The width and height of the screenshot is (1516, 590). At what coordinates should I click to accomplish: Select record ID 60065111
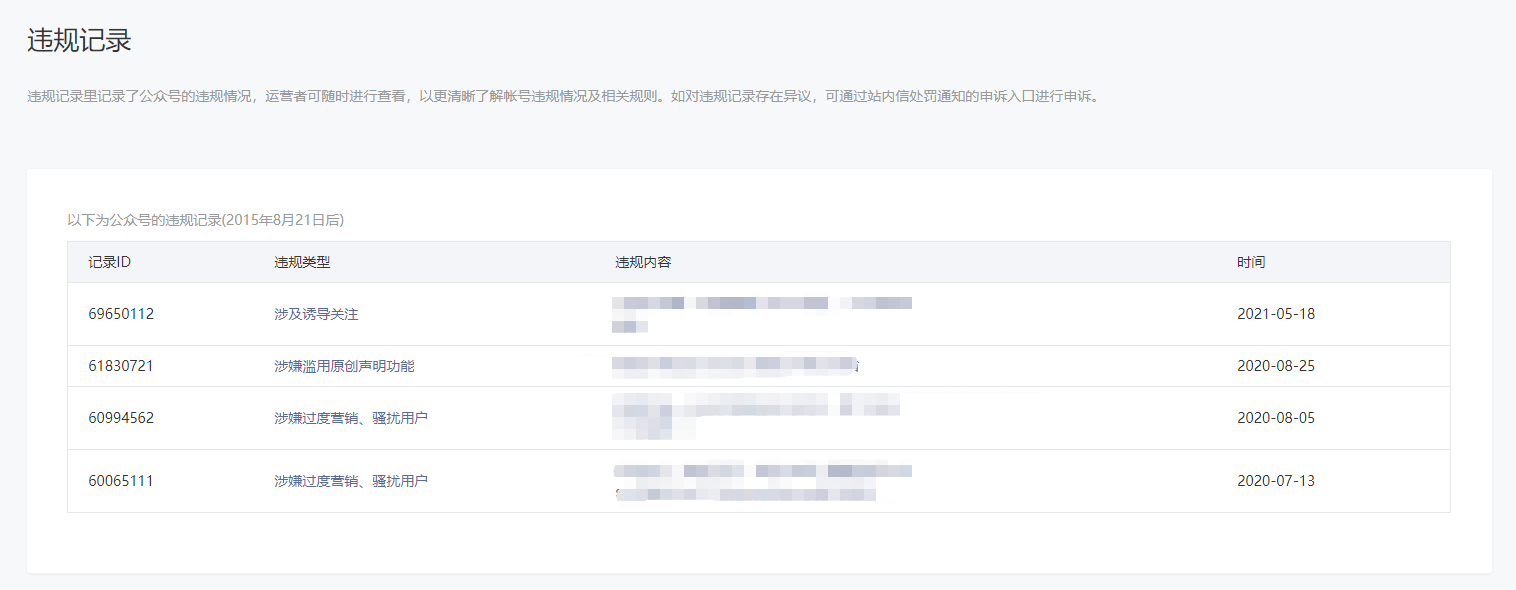coord(121,481)
